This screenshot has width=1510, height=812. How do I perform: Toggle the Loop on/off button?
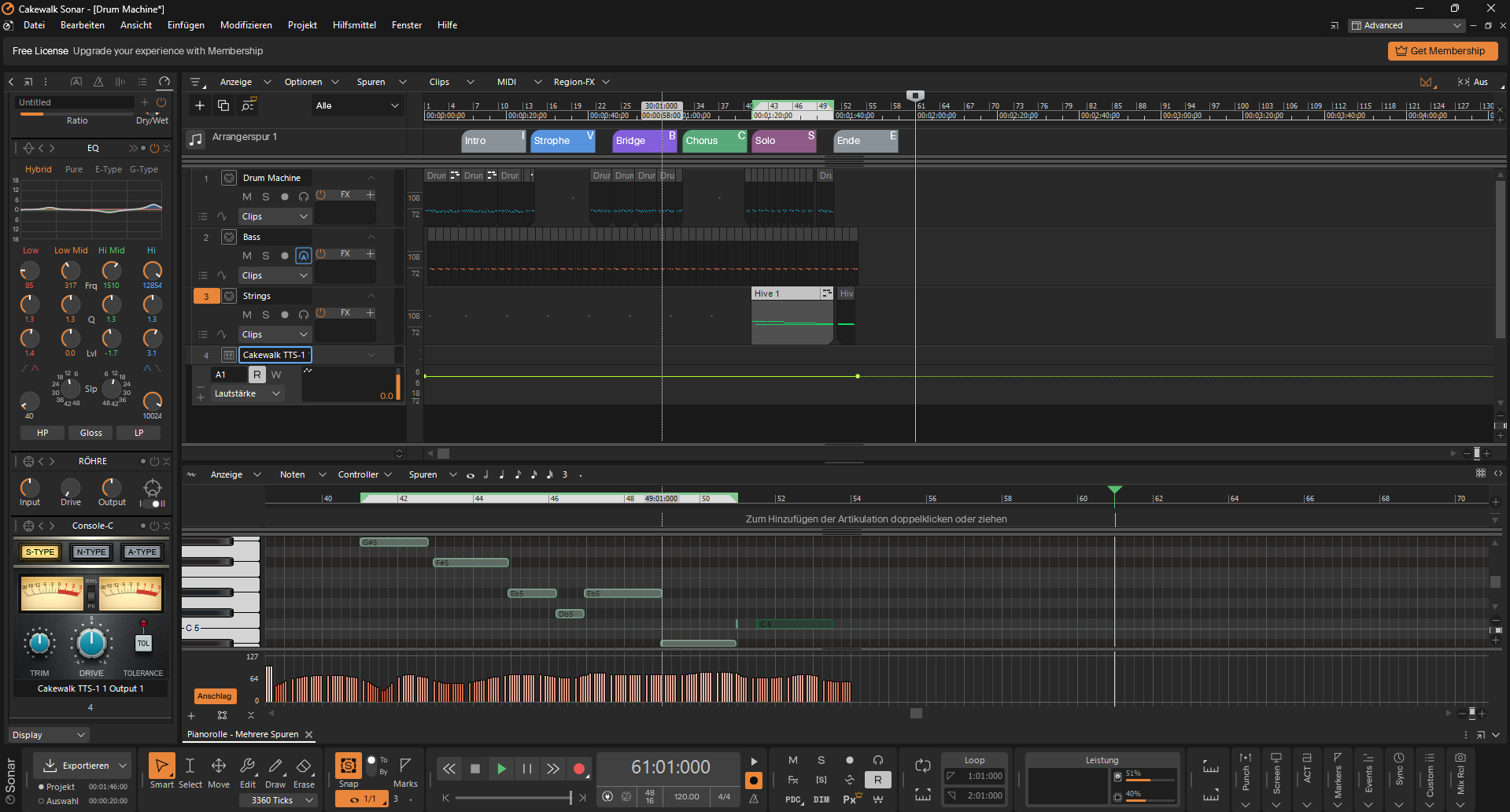(923, 765)
